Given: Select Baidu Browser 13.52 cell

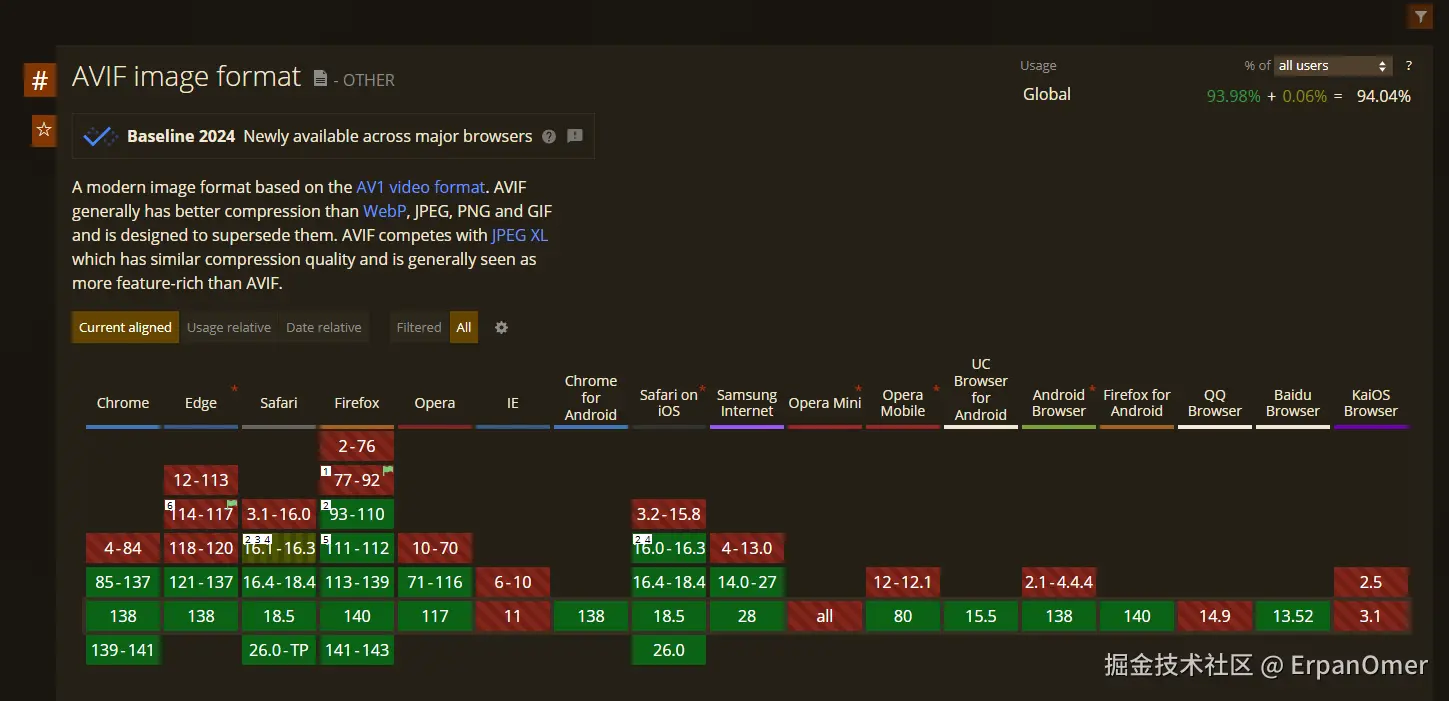Looking at the screenshot, I should tap(1293, 616).
